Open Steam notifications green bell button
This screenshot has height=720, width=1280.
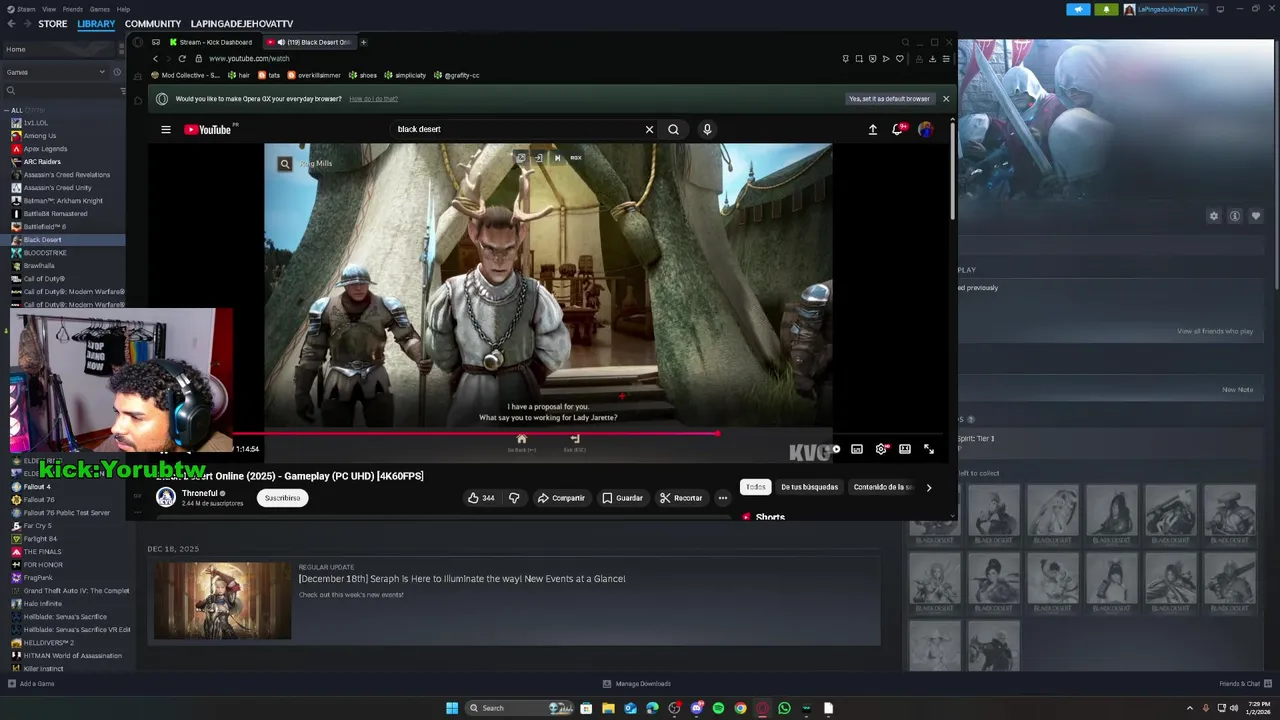coord(1106,9)
